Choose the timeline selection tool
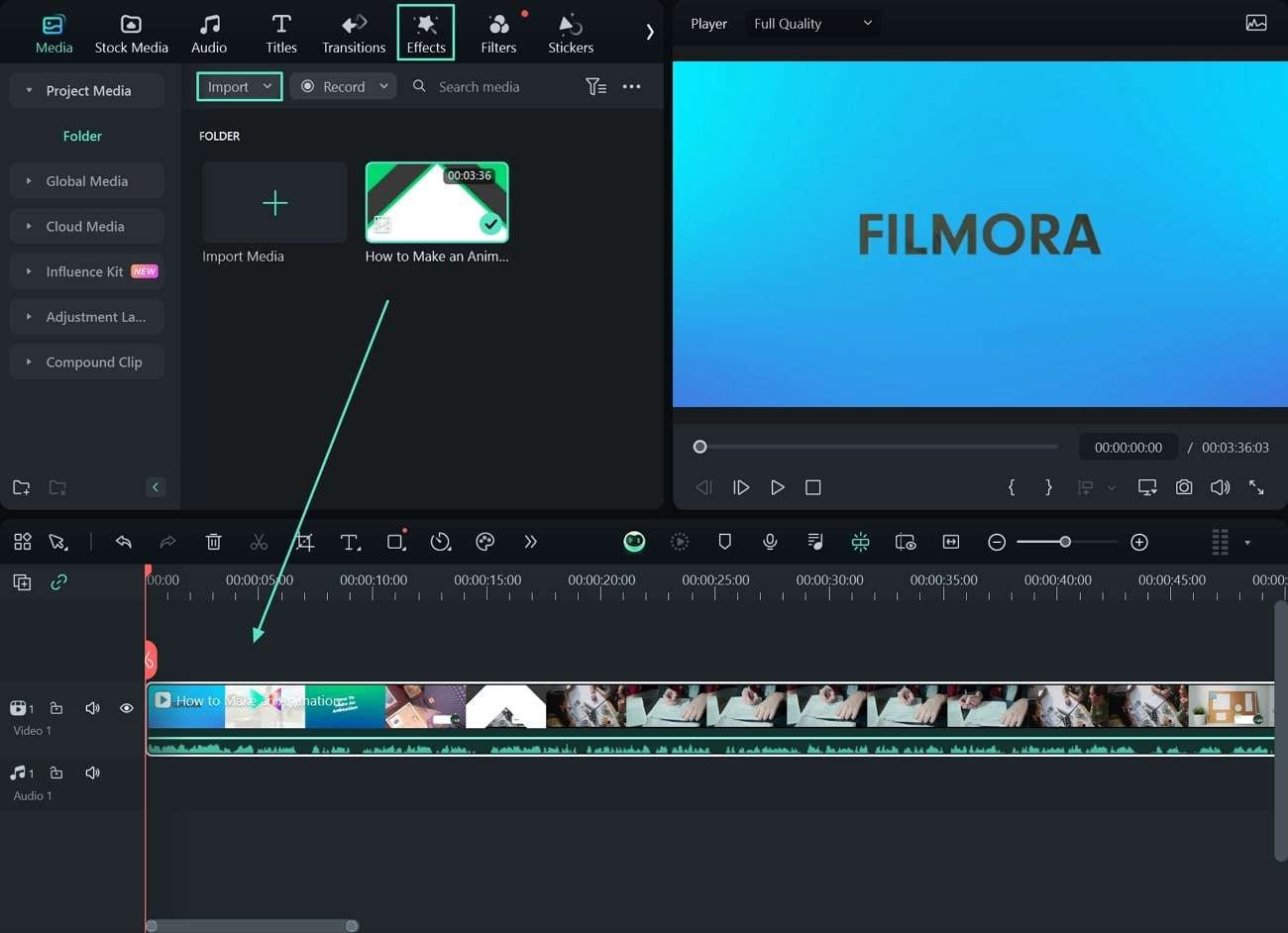The width and height of the screenshot is (1288, 933). (x=58, y=542)
